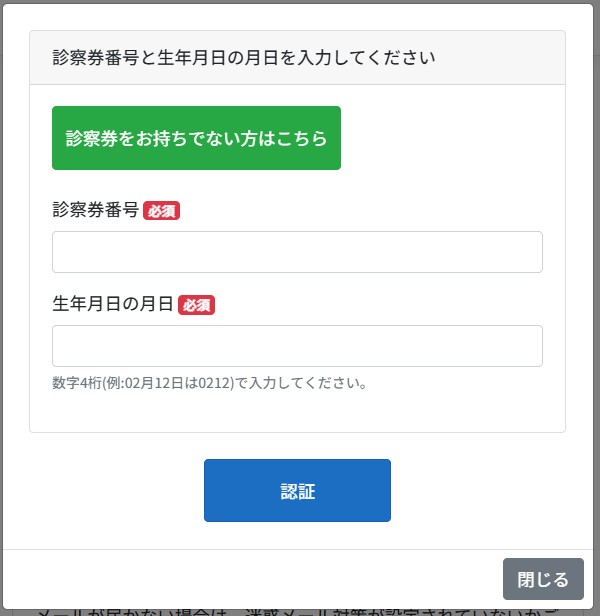Click the 生年月日の月日 field label
Viewport: 600px width, 616px height.
click(114, 305)
